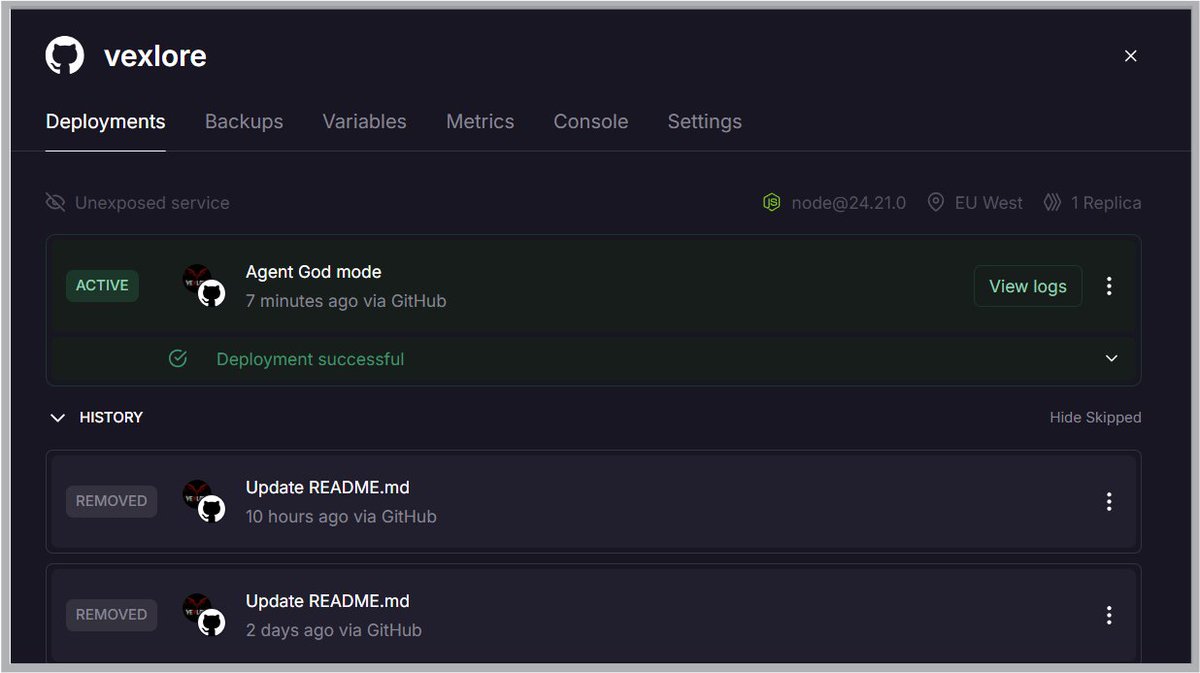
Task: Click the Node.js hexagon icon
Action: (772, 203)
